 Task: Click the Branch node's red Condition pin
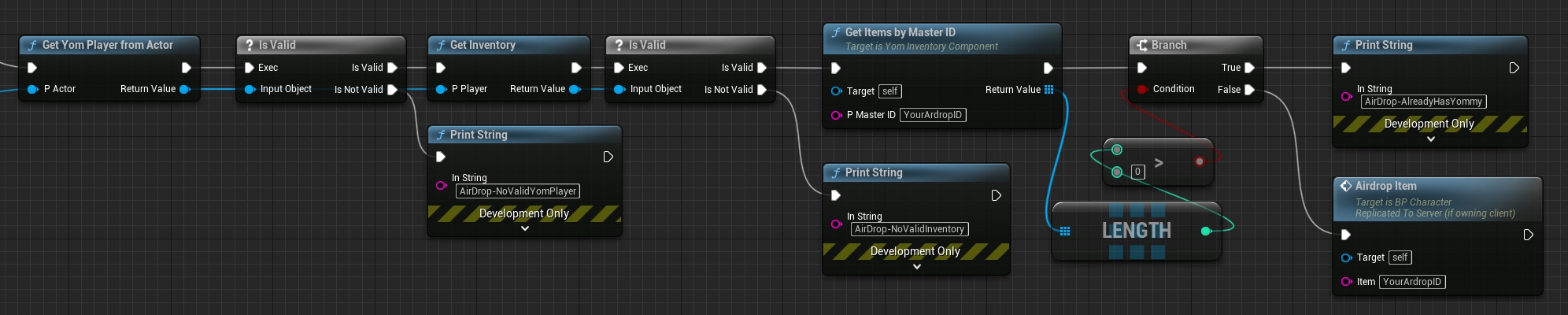[1142, 90]
